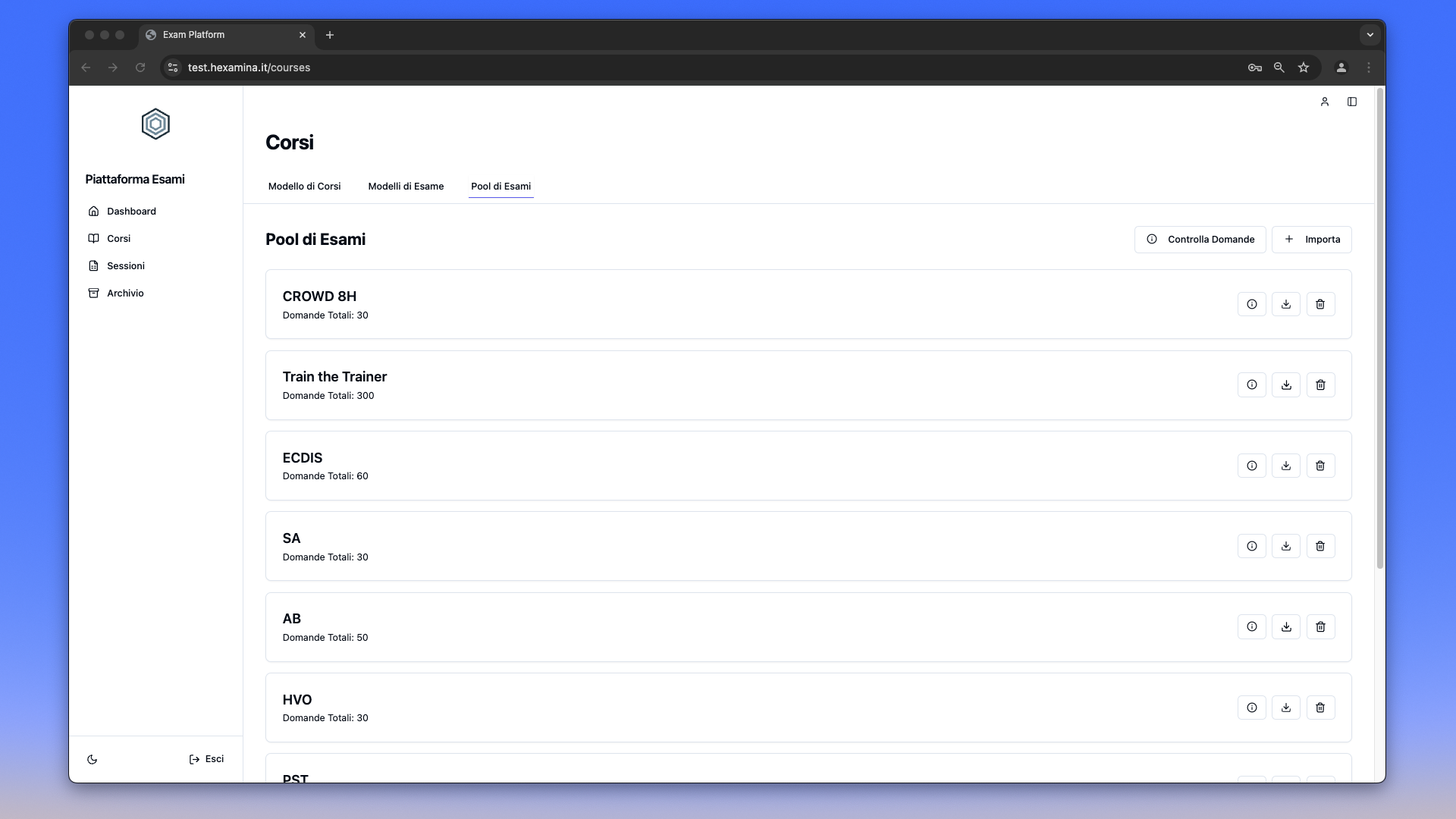Delete the ECDIS exam pool
Image resolution: width=1456 pixels, height=819 pixels.
pos(1320,466)
